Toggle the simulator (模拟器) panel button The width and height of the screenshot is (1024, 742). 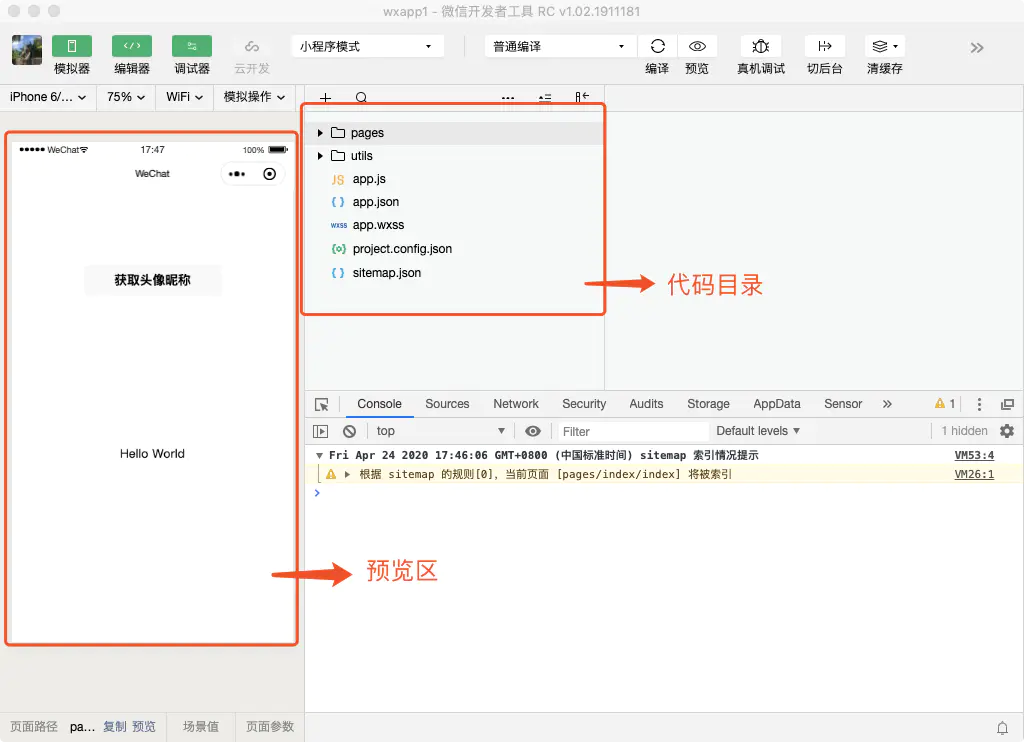pyautogui.click(x=72, y=46)
